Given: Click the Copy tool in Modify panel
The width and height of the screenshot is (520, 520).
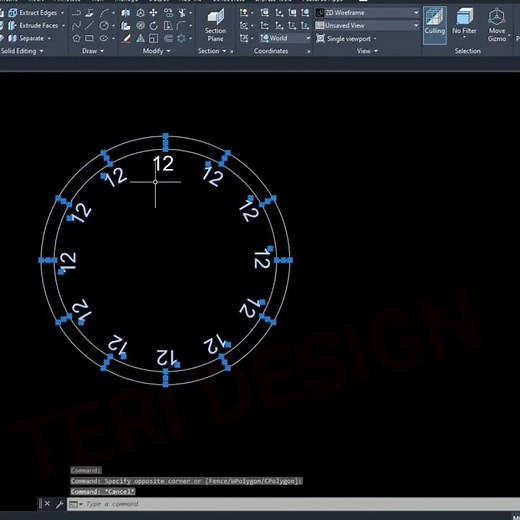Looking at the screenshot, I should (x=168, y=13).
